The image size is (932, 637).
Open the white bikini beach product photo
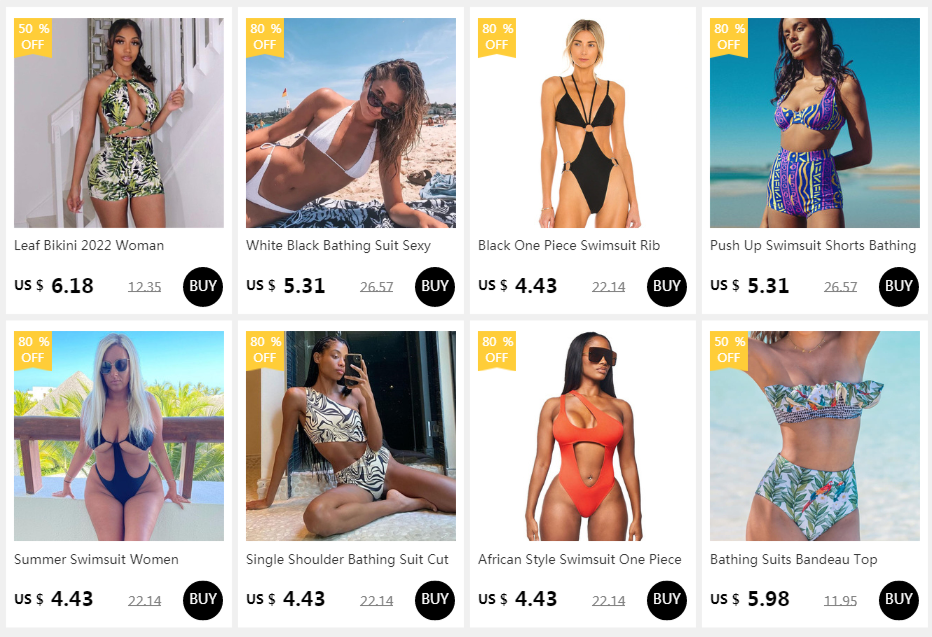coord(351,123)
